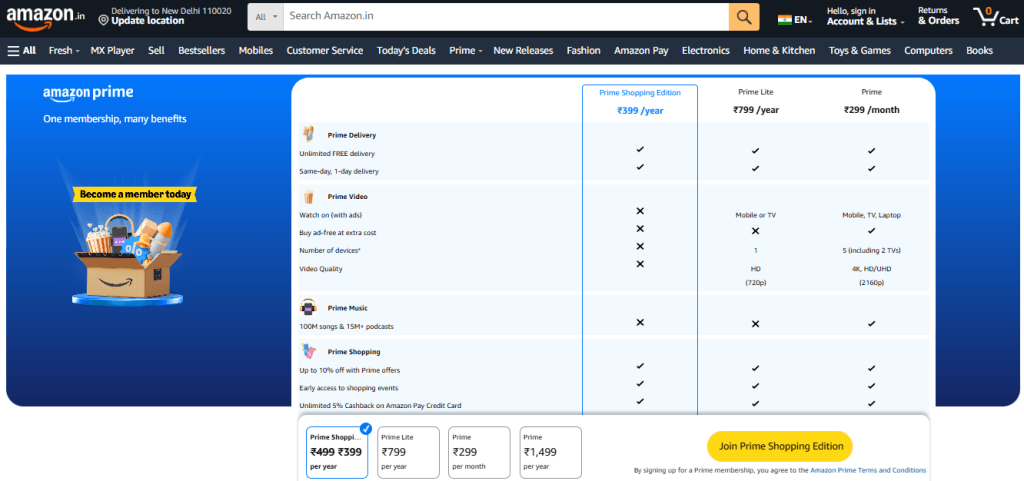The width and height of the screenshot is (1024, 481).
Task: Open Today's Deals in navigation bar
Action: pyautogui.click(x=405, y=50)
